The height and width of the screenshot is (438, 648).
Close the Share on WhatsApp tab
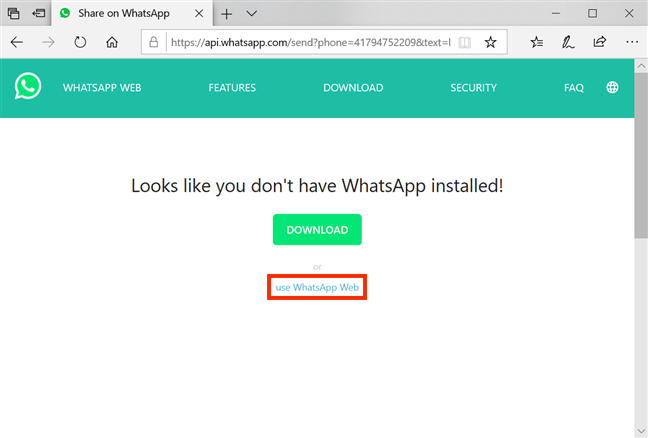[199, 13]
